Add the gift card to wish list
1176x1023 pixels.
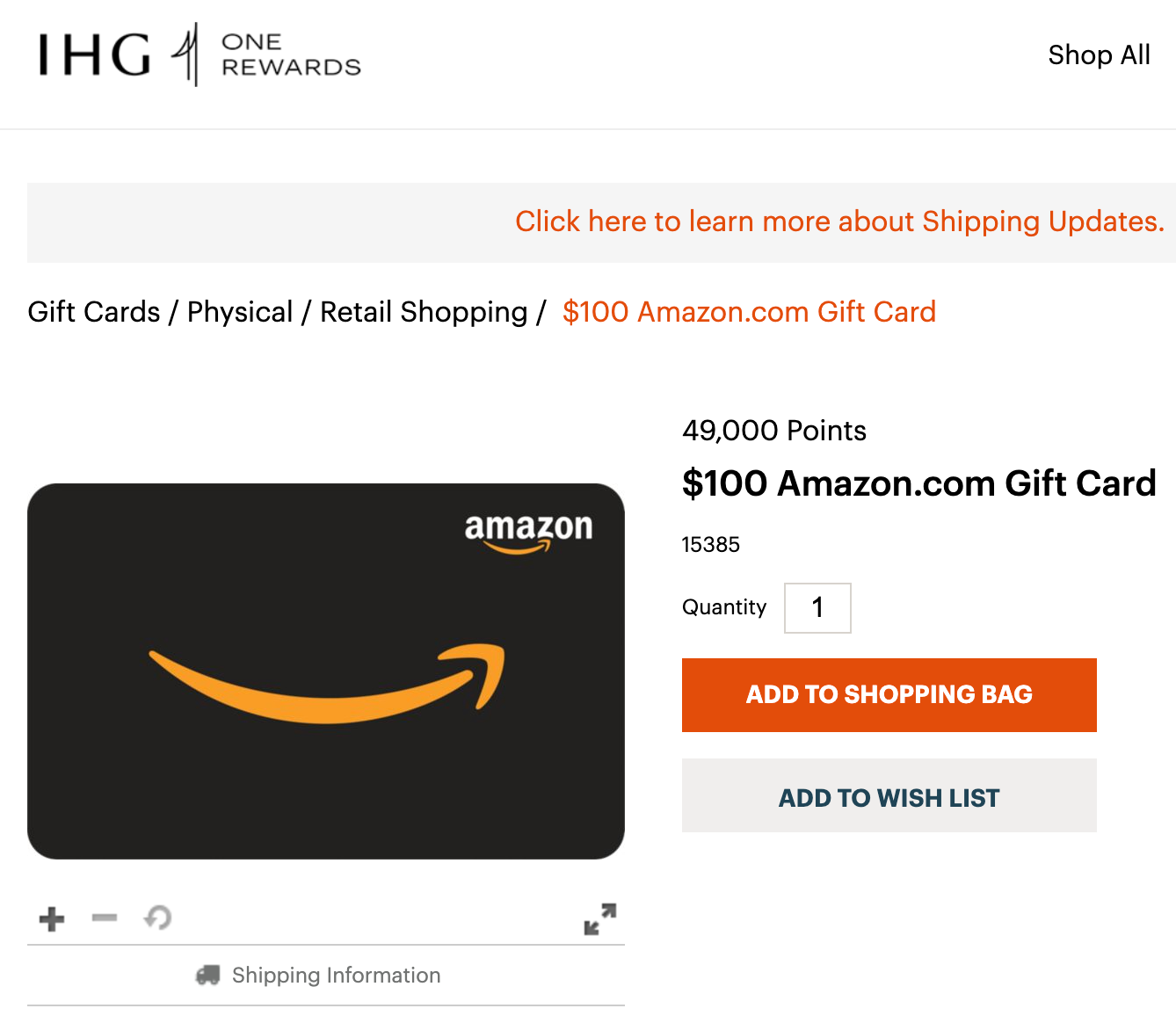click(889, 796)
